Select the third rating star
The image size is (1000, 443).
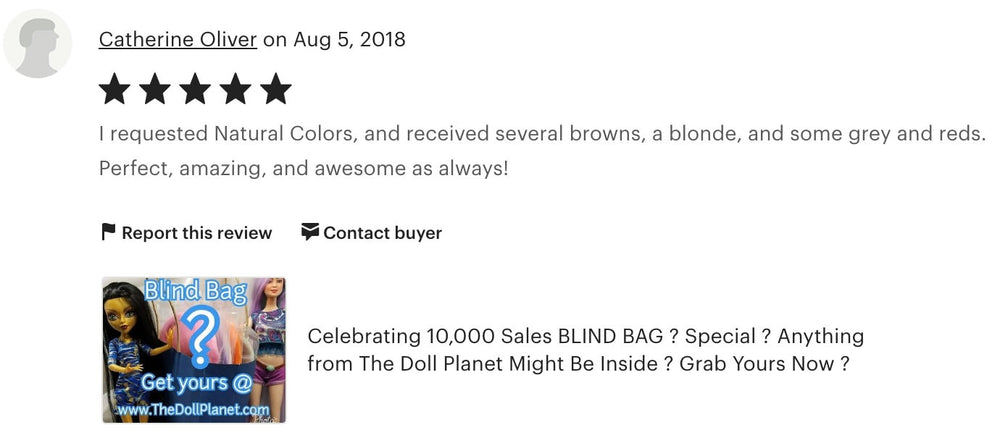[195, 90]
